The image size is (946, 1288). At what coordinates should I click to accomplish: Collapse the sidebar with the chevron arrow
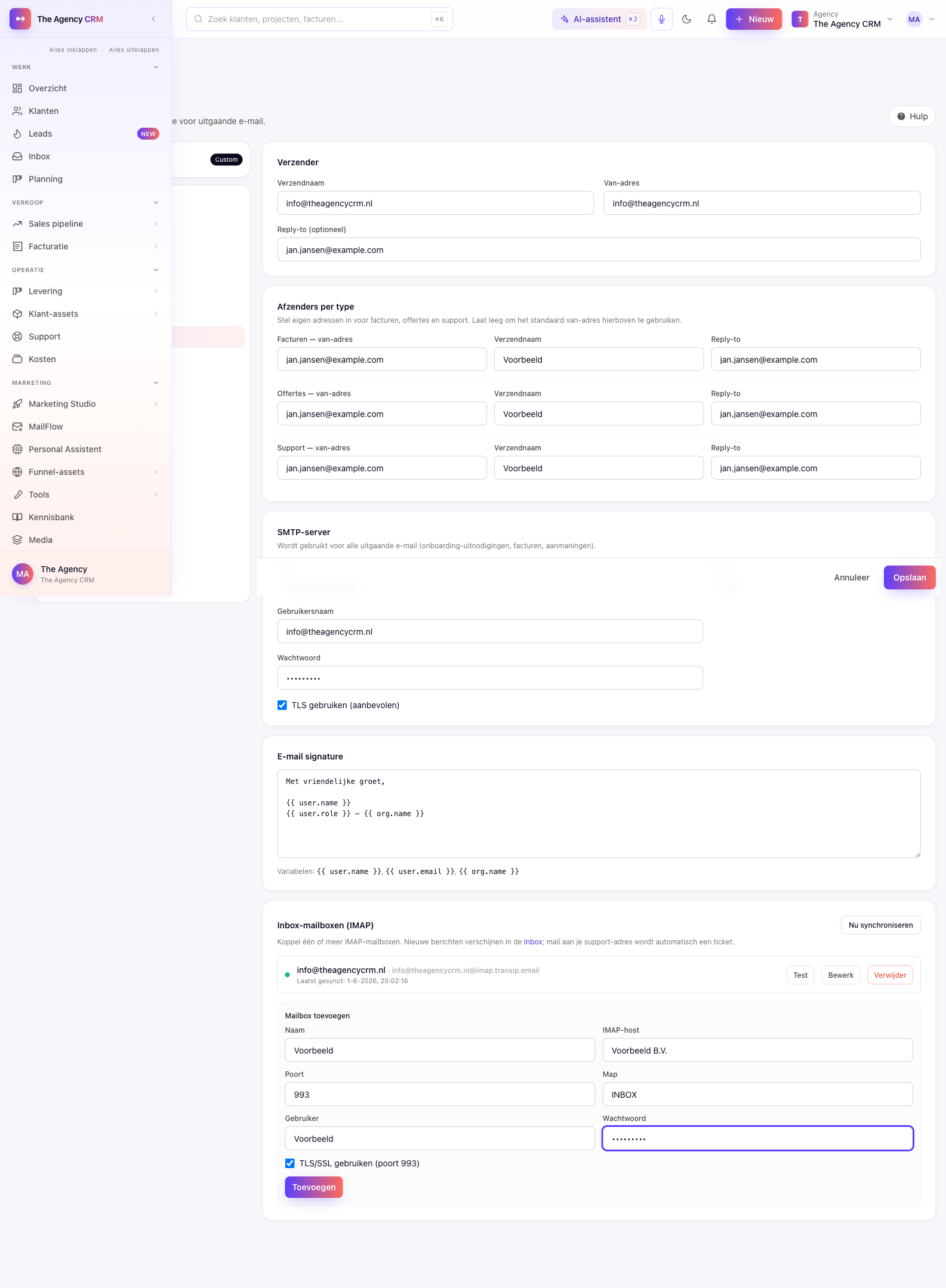pos(153,19)
